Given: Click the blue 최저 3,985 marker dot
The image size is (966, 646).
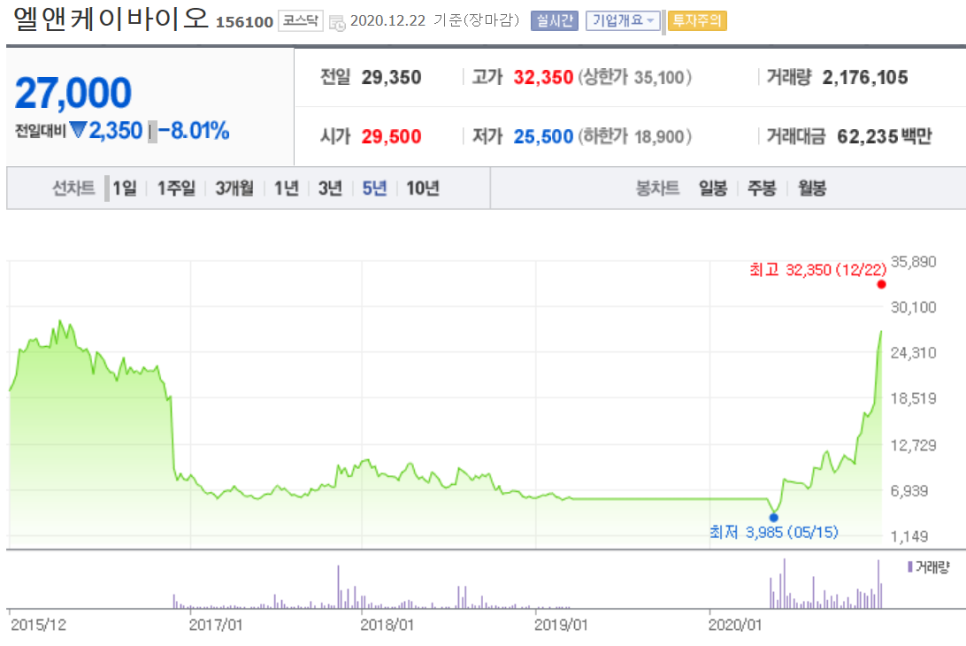Looking at the screenshot, I should tap(774, 517).
